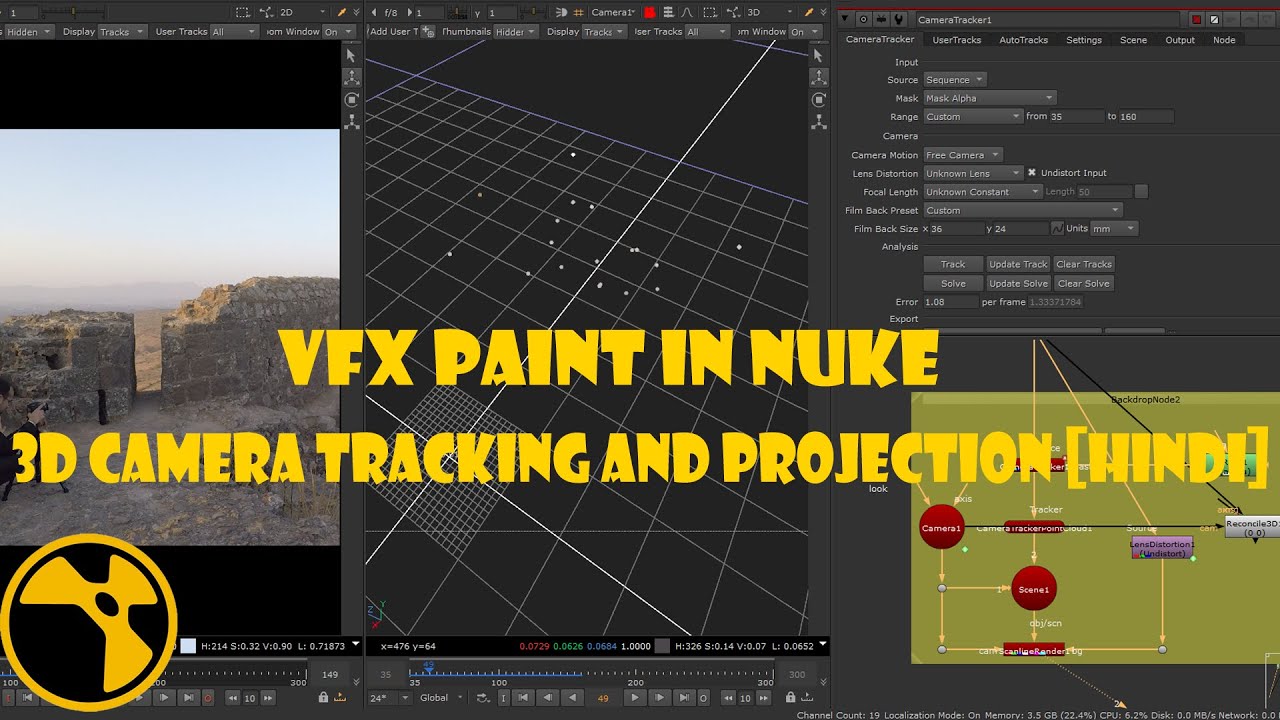Switch to the Node tab
The height and width of the screenshot is (720, 1280).
(x=1224, y=40)
